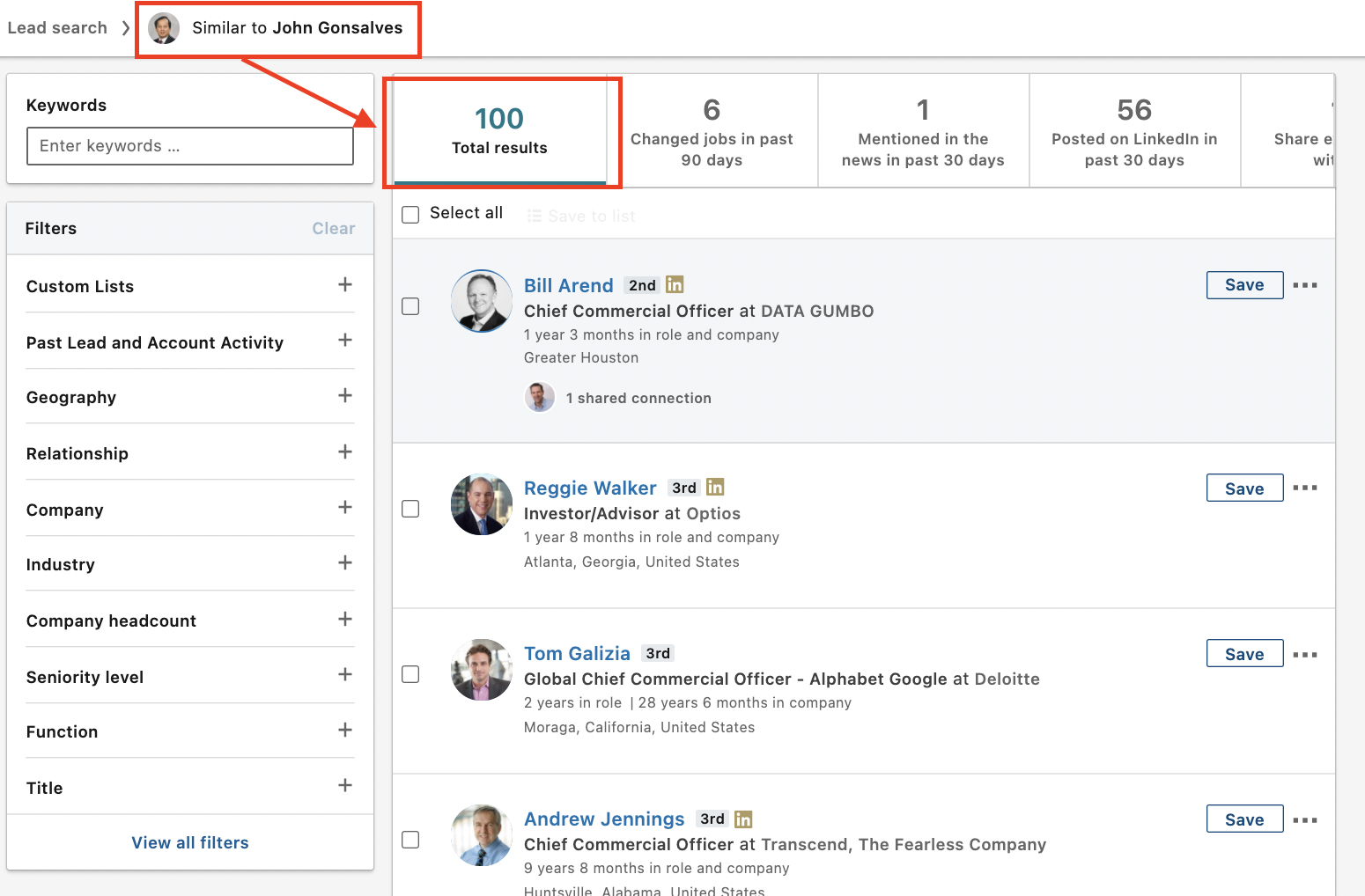Click Transcend, The Fearless Company link

tap(904, 844)
